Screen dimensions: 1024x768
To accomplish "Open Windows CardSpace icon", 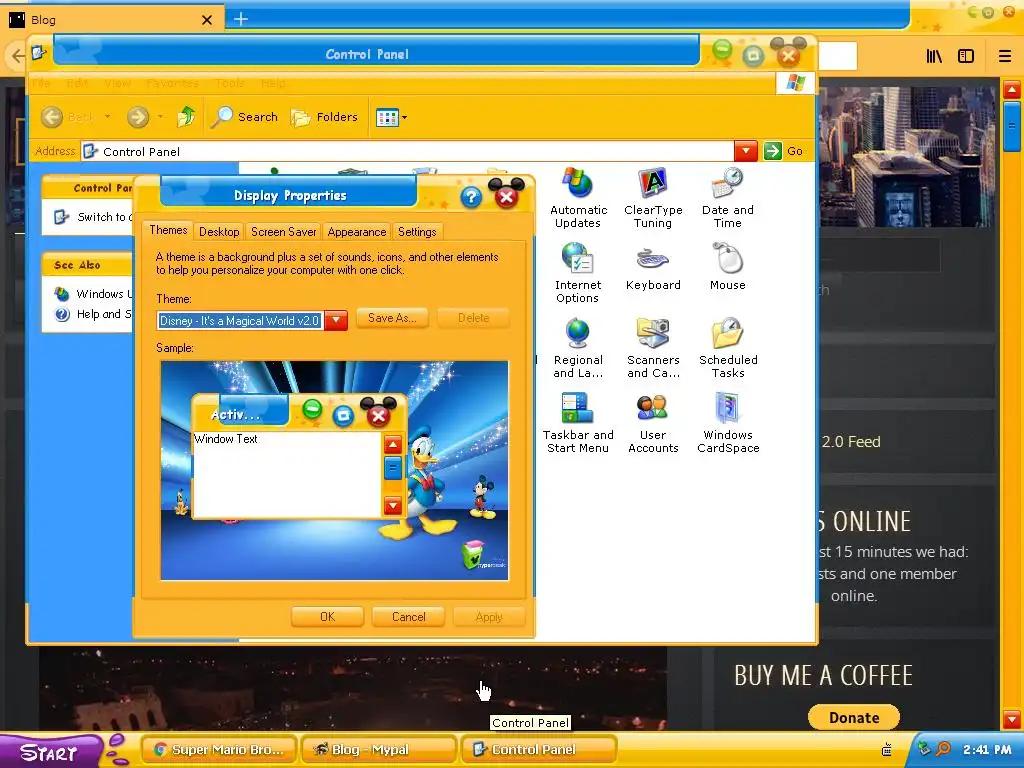I will 728,423.
